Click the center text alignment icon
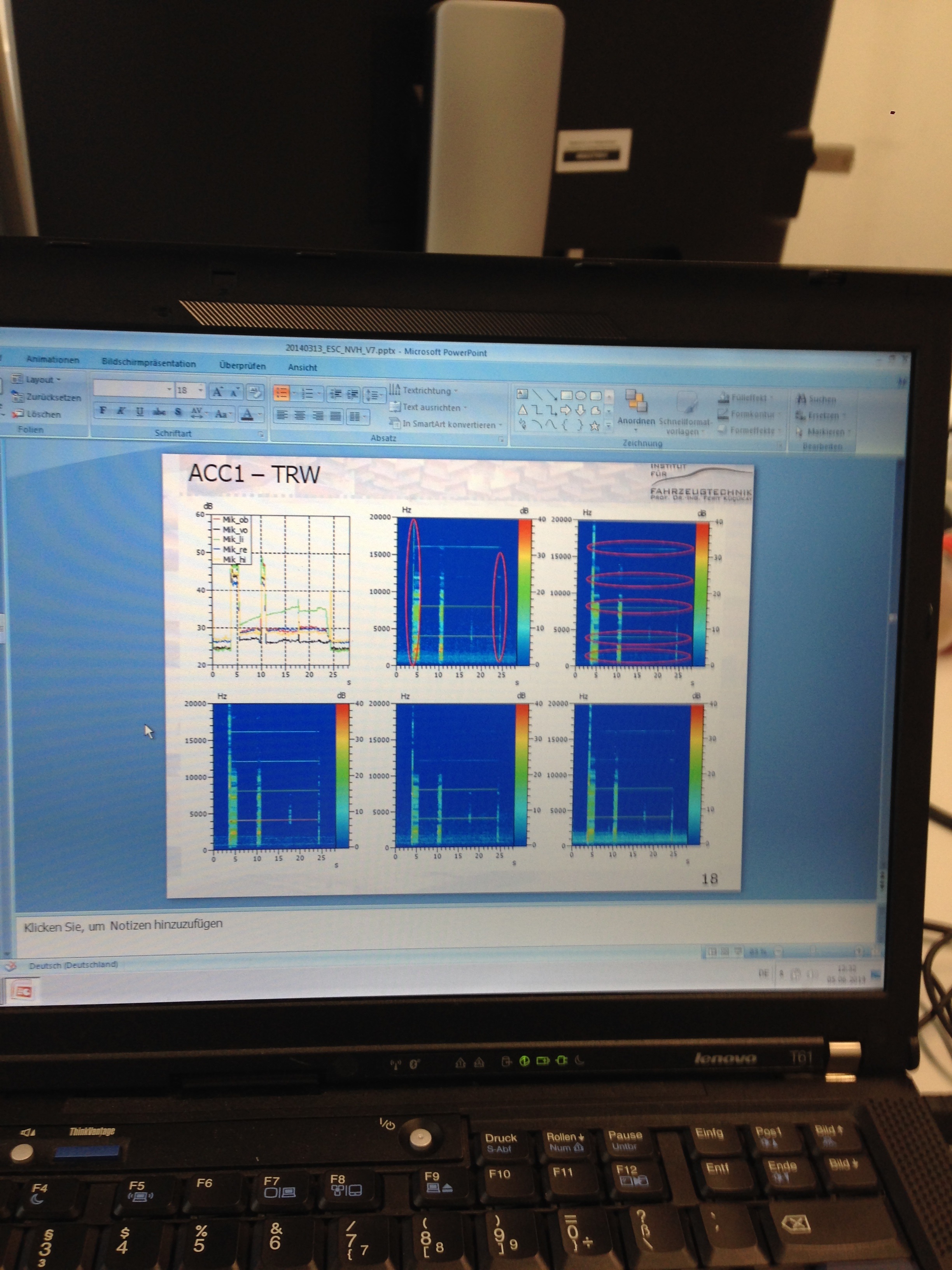Viewport: 952px width, 1270px height. (x=299, y=415)
